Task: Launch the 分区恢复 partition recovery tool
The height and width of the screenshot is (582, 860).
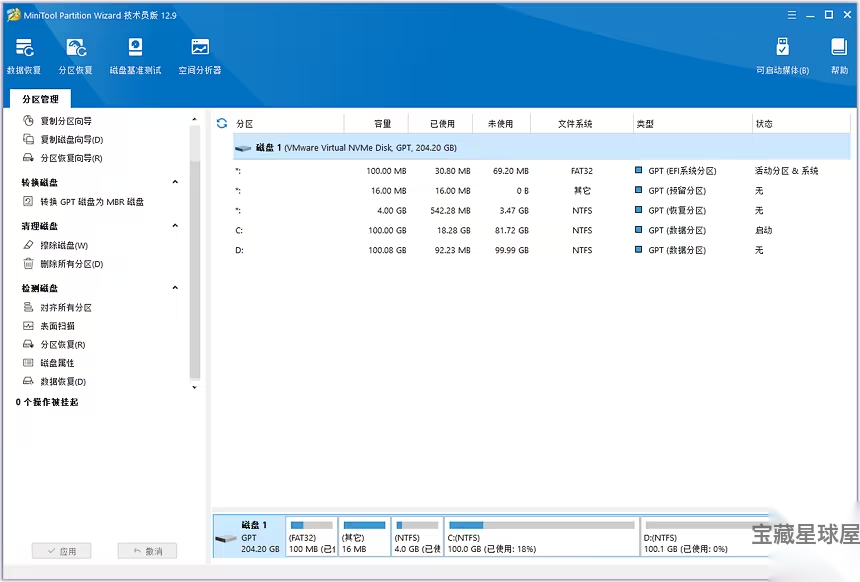Action: (76, 56)
